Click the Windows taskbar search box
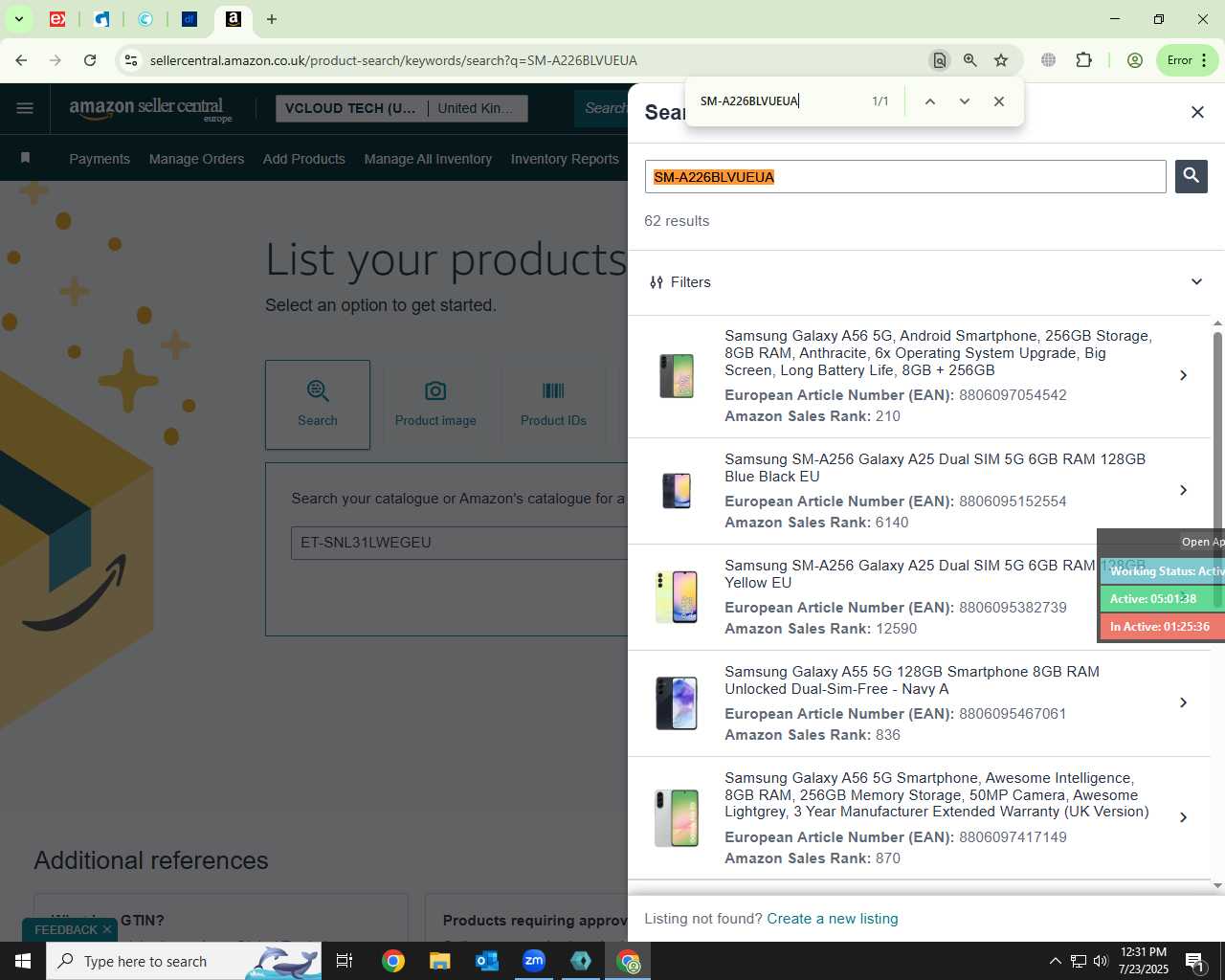 point(184,961)
